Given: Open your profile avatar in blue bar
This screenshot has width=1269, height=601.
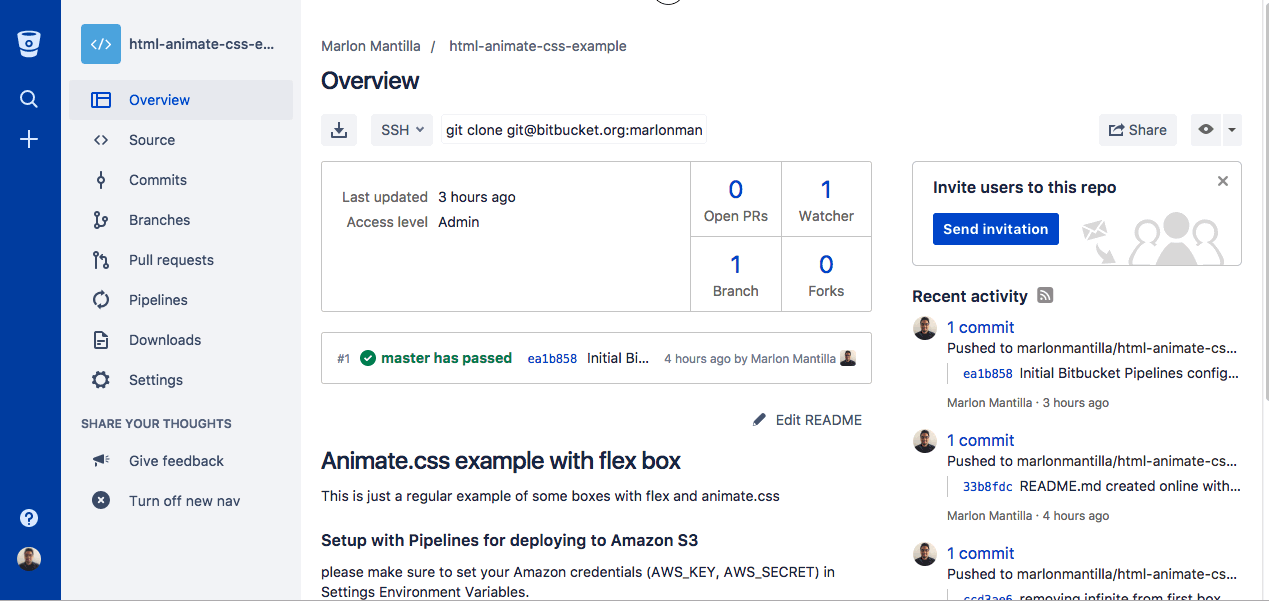Looking at the screenshot, I should [29, 559].
